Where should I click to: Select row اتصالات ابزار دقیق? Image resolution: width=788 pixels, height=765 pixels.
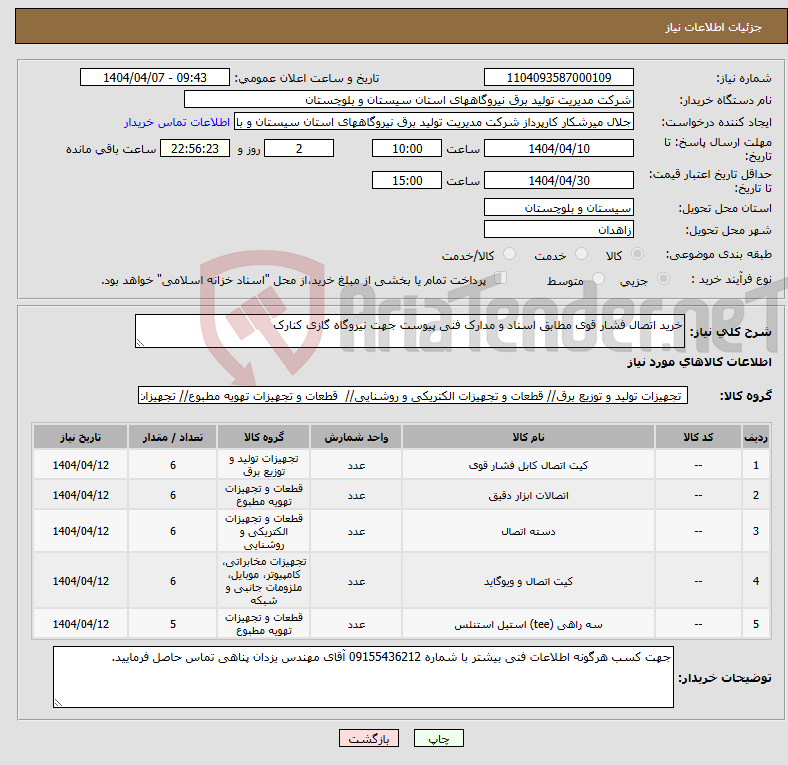point(401,495)
